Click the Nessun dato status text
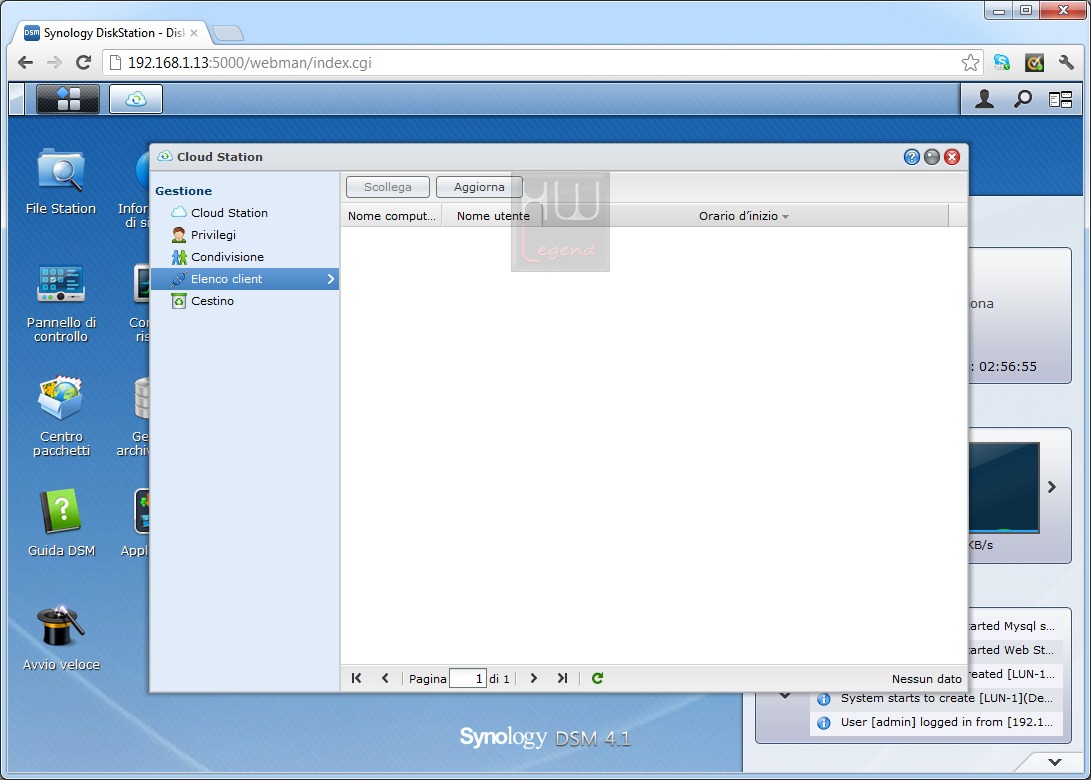 tap(927, 679)
